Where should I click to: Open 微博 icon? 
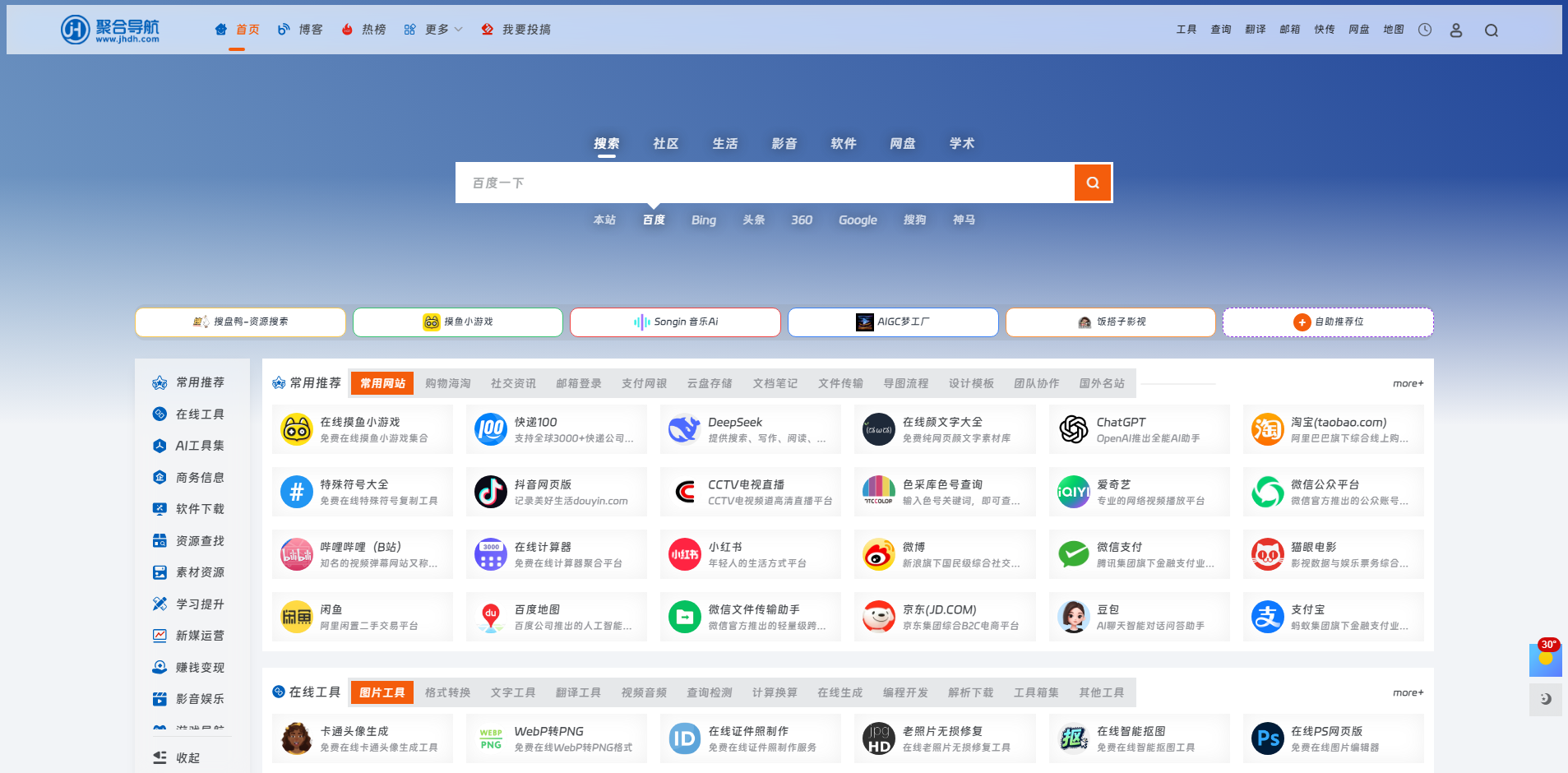click(878, 554)
